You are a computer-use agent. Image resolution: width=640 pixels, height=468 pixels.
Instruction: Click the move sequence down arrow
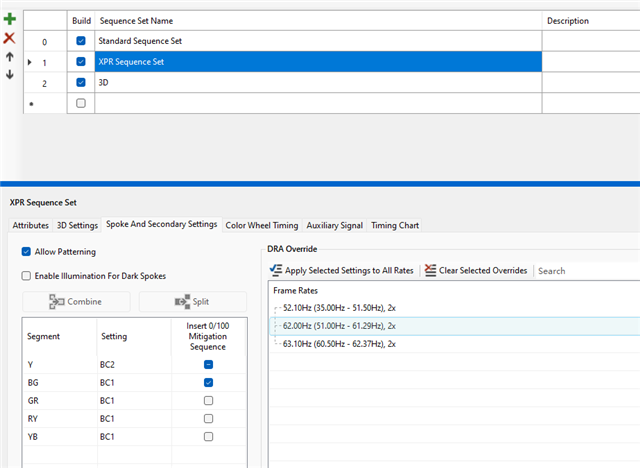point(9,74)
